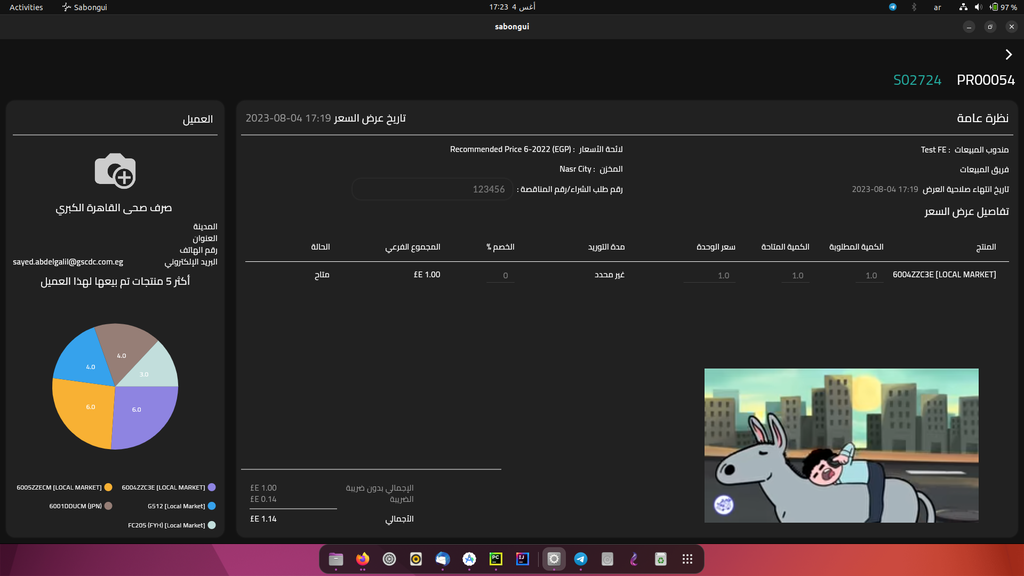This screenshot has width=1024, height=576.
Task: Click the S02724 order reference link
Action: tap(917, 80)
